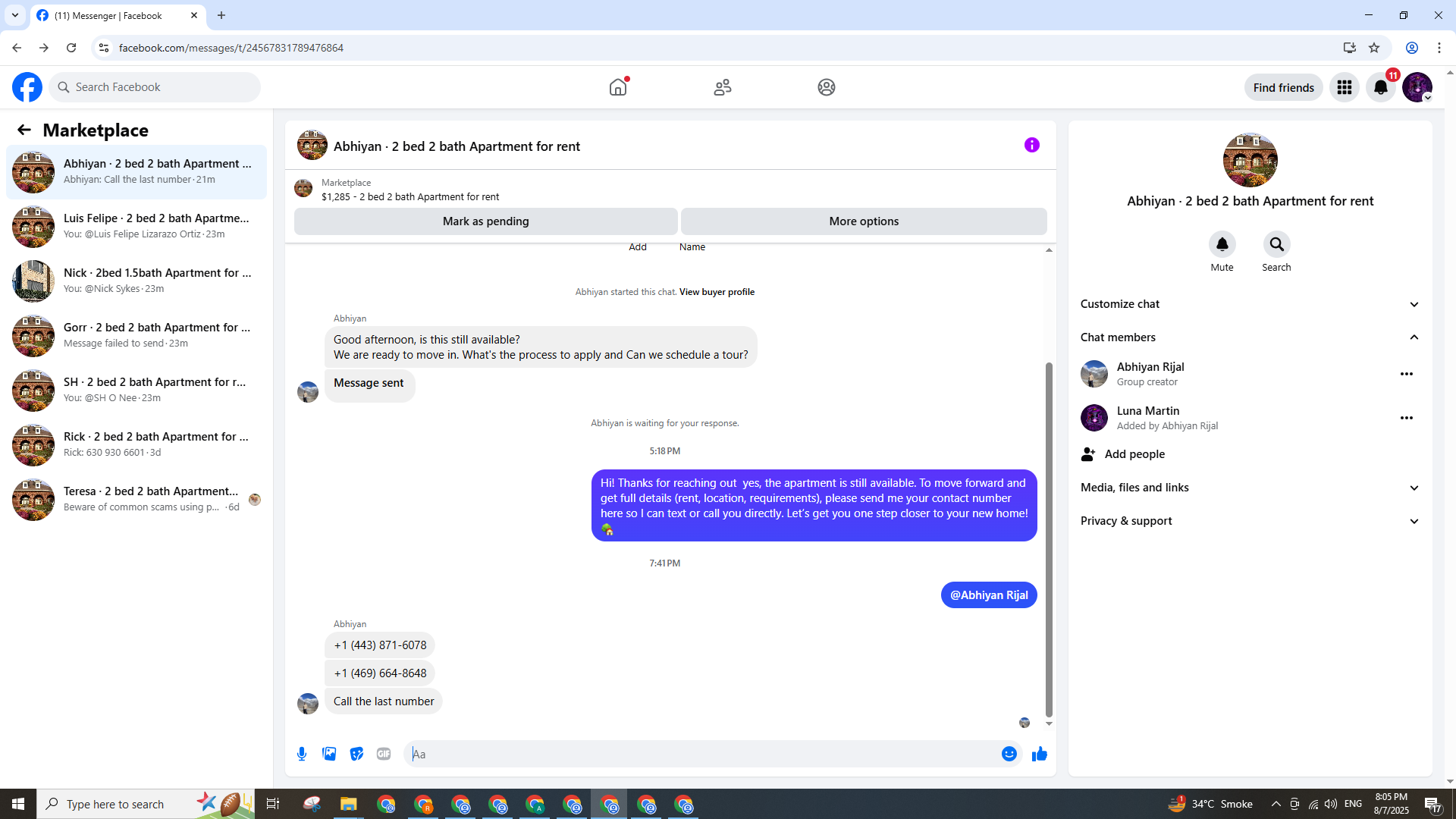Choose a sticker
This screenshot has height=819, width=1456.
(356, 754)
